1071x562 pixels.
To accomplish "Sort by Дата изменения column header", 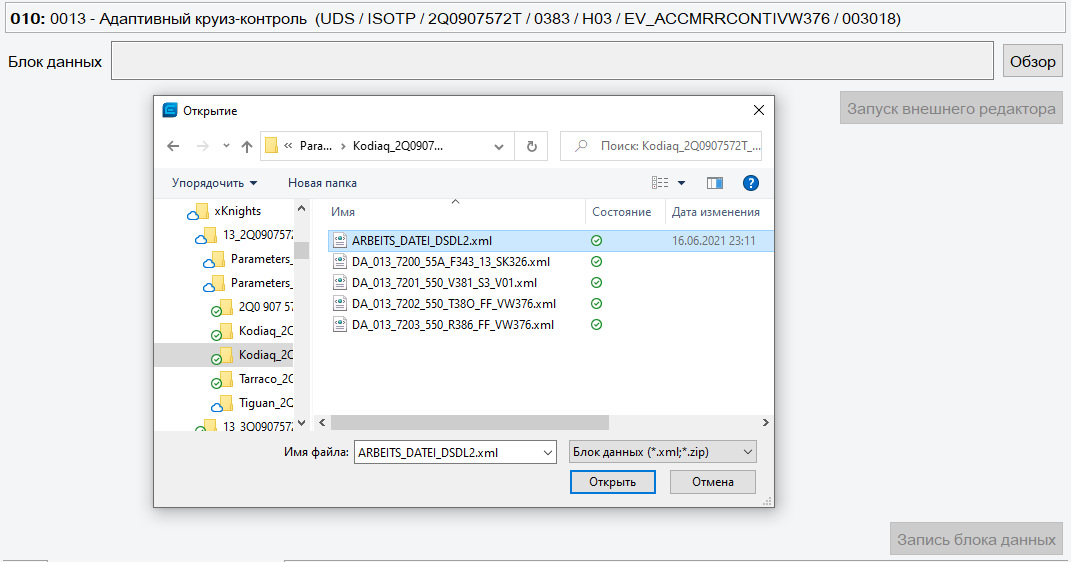I will 716,212.
